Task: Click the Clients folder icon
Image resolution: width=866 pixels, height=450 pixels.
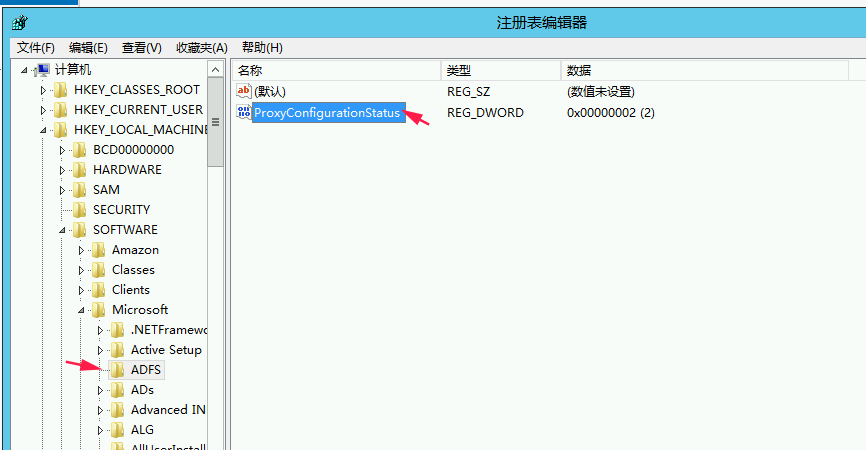Action: coord(98,290)
